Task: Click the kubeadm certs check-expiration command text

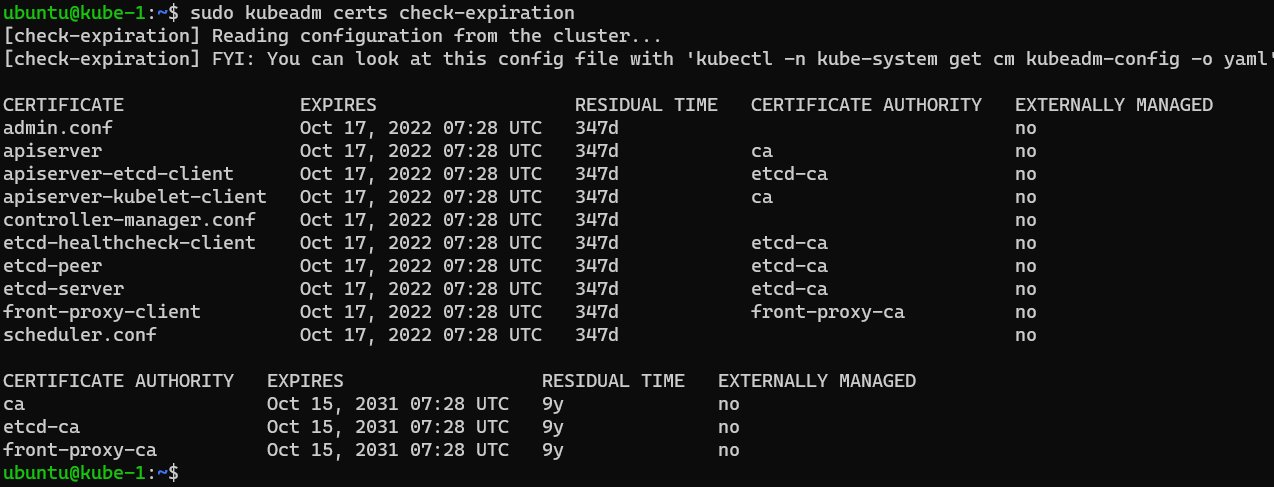Action: tap(382, 13)
